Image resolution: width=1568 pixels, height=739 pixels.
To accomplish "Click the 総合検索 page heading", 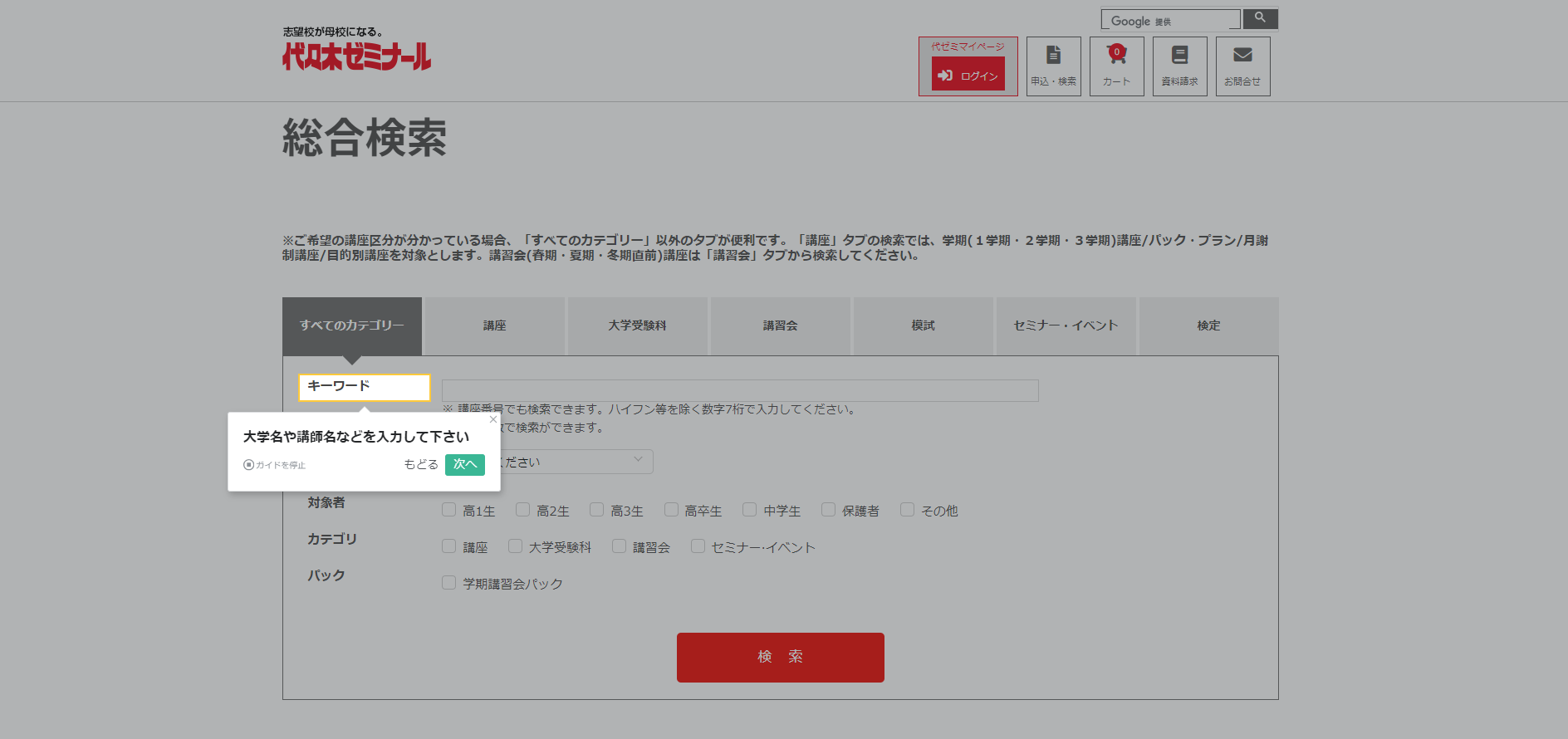I will point(365,138).
